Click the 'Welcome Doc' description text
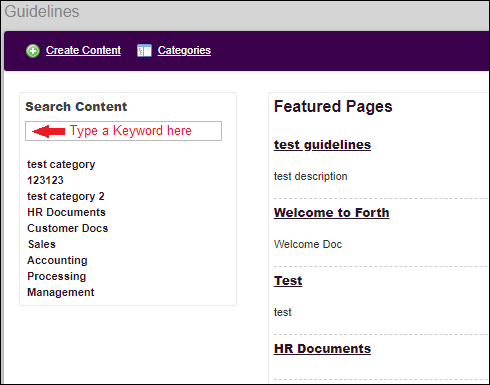The width and height of the screenshot is (490, 385). (x=308, y=244)
